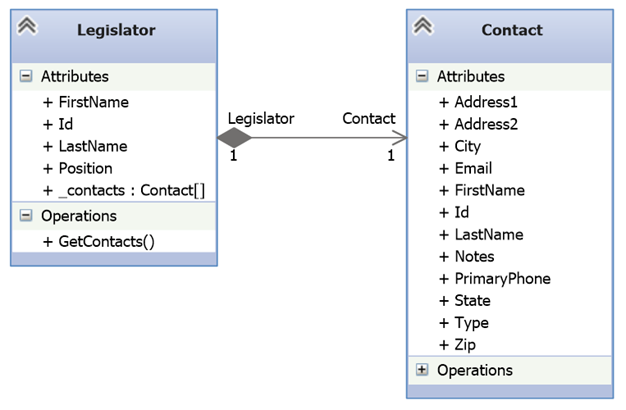626x410 pixels.
Task: Select the Notes attribute in Contact
Action: pyautogui.click(x=467, y=256)
